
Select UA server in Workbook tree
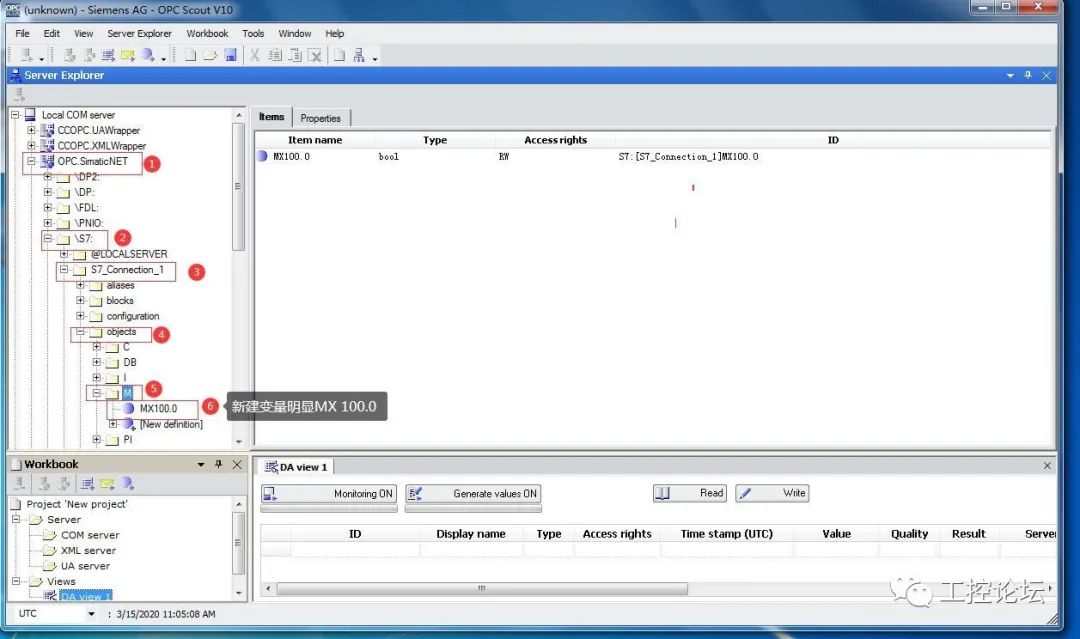[85, 566]
